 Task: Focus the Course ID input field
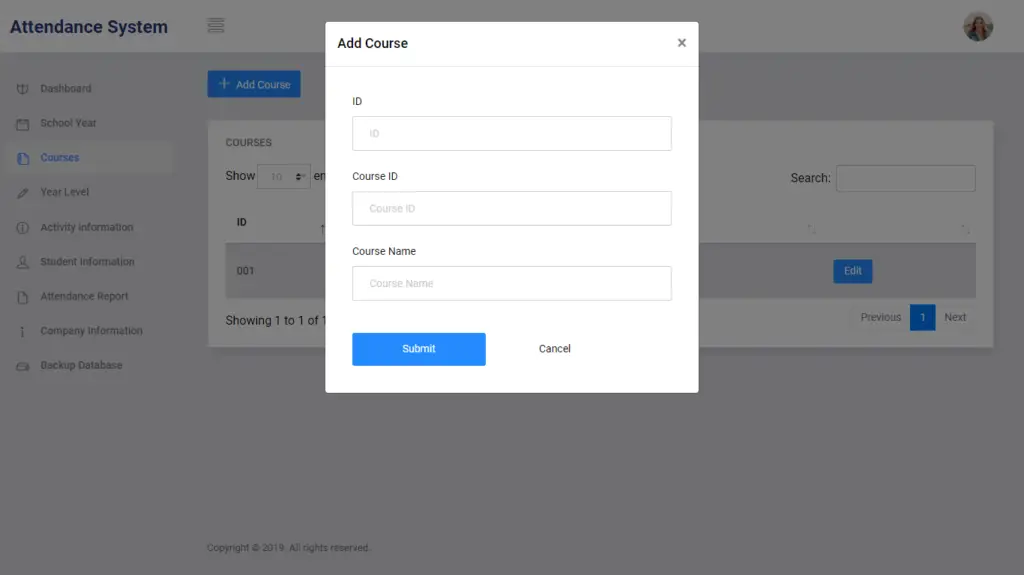511,208
